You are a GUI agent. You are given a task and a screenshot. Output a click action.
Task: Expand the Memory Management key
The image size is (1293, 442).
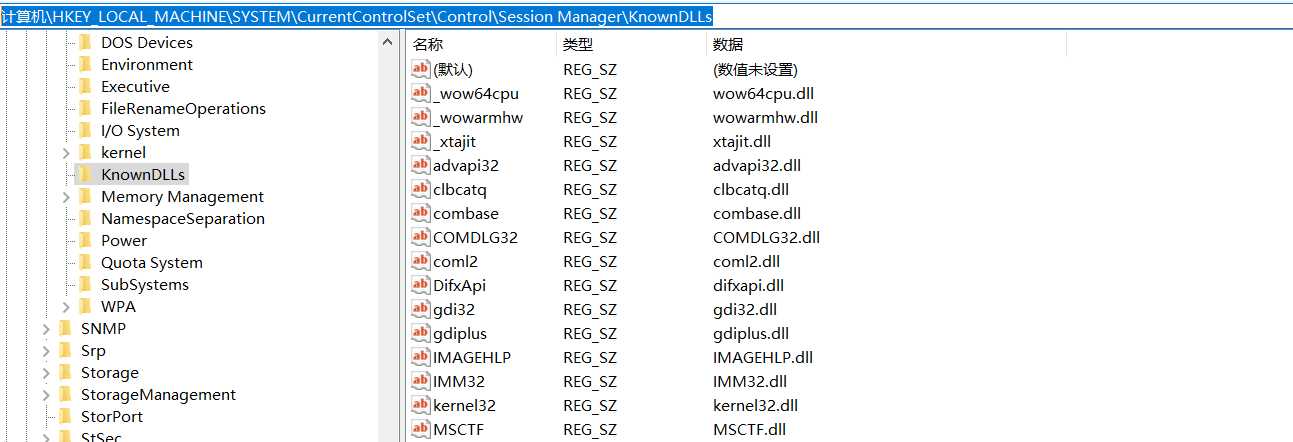tap(66, 197)
